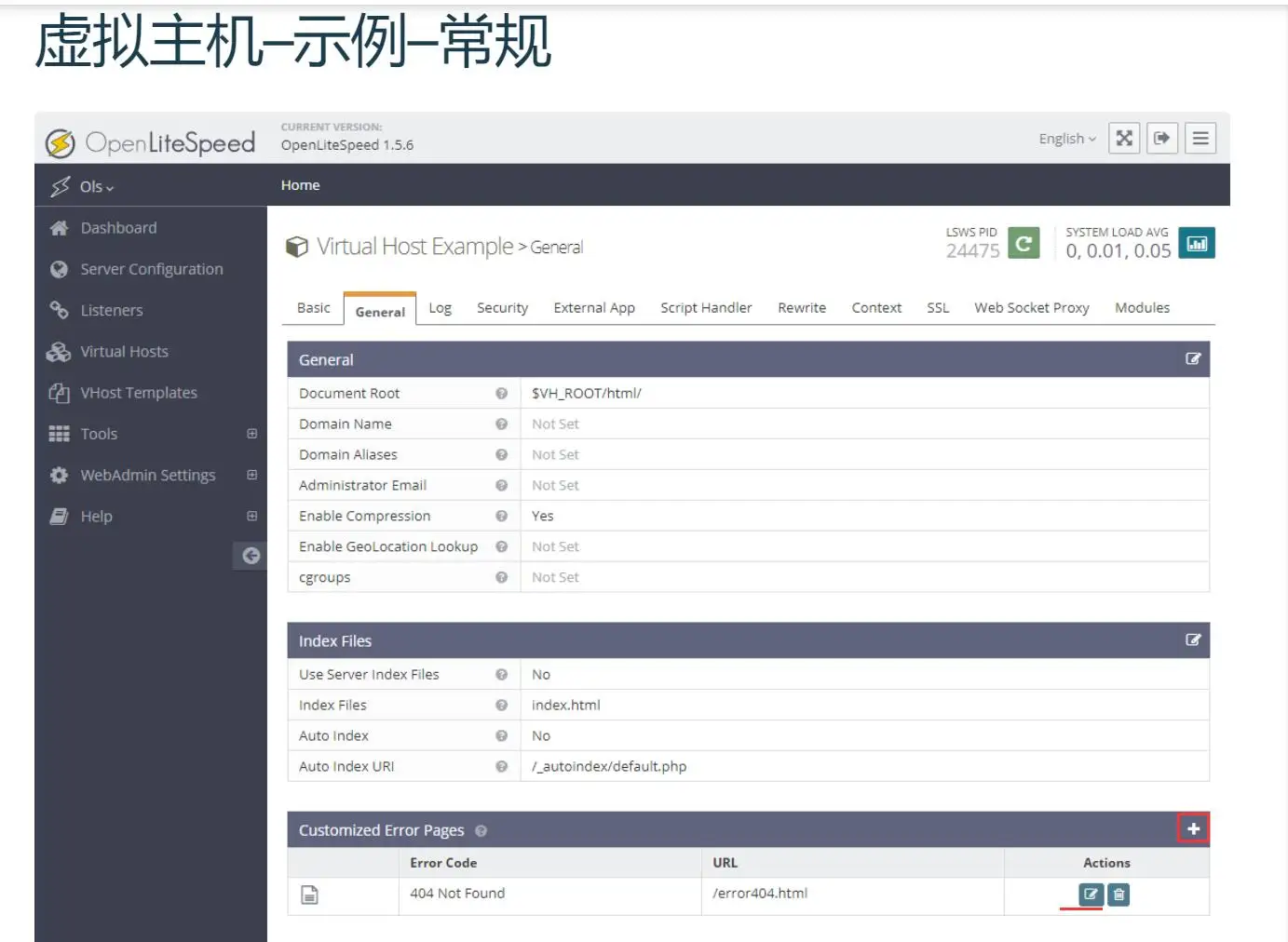
Task: Open the Security tab
Action: pos(502,308)
